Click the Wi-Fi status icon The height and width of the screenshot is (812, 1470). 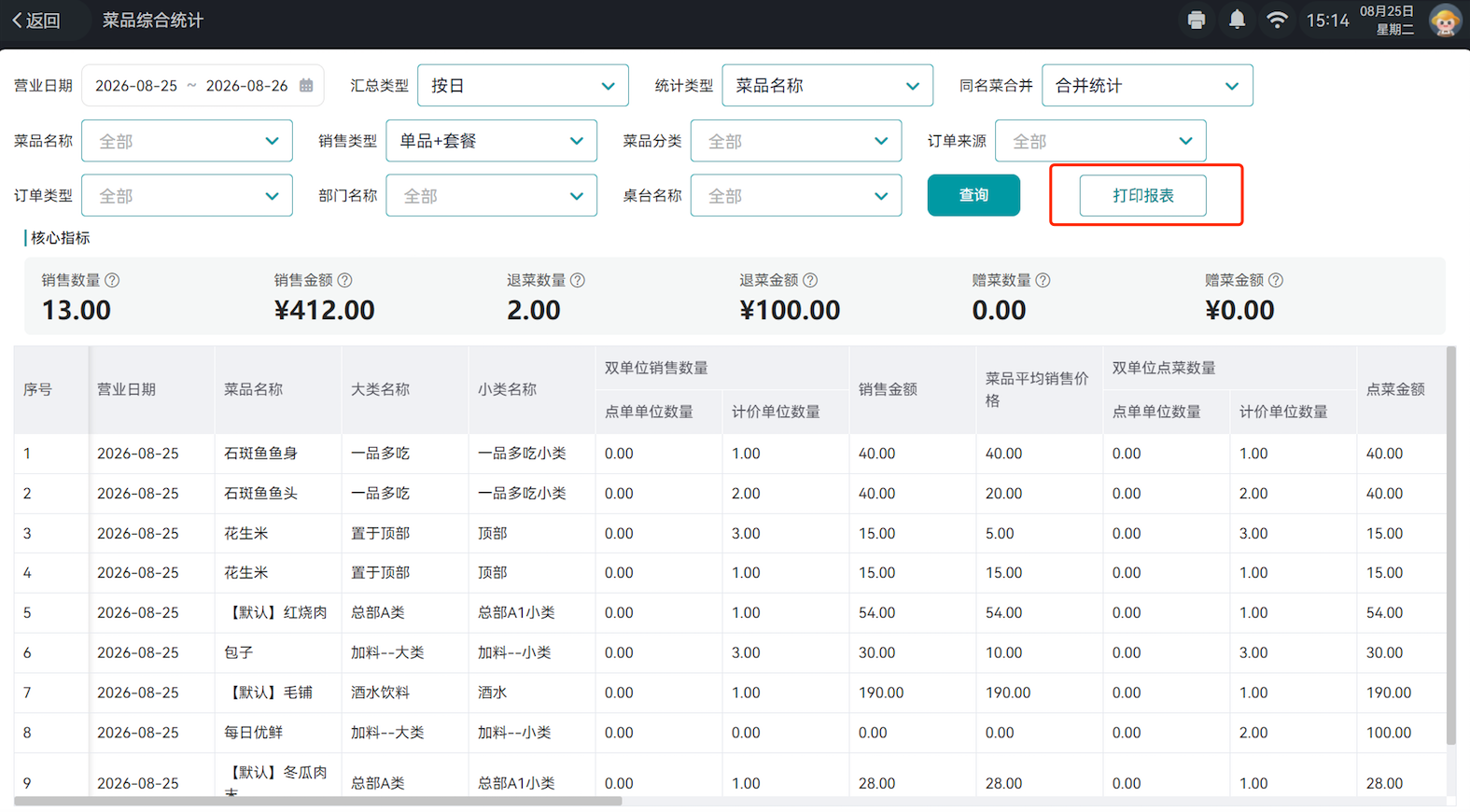pyautogui.click(x=1277, y=20)
